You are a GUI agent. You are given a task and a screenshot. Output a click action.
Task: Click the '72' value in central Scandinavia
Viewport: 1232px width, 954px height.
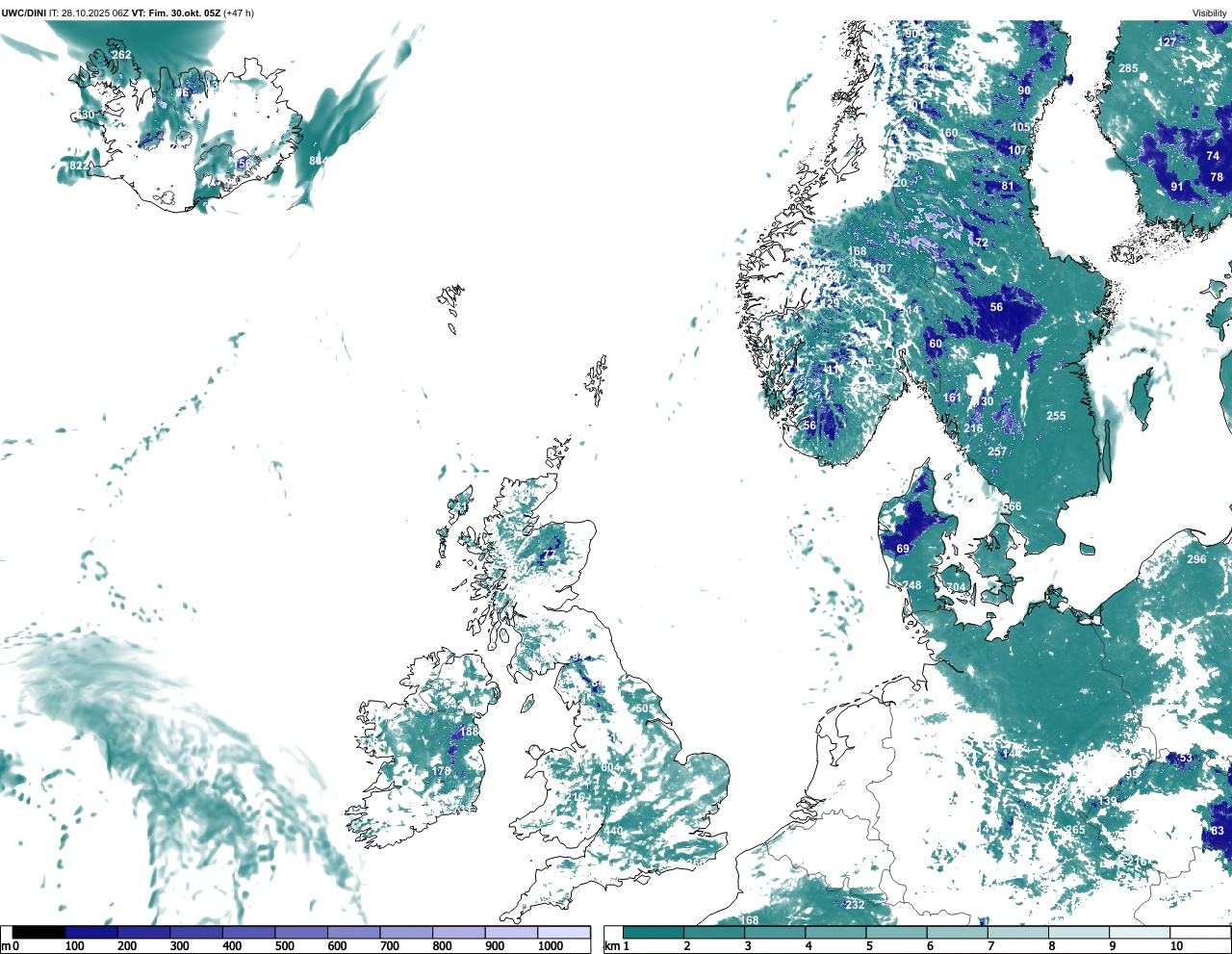click(982, 243)
